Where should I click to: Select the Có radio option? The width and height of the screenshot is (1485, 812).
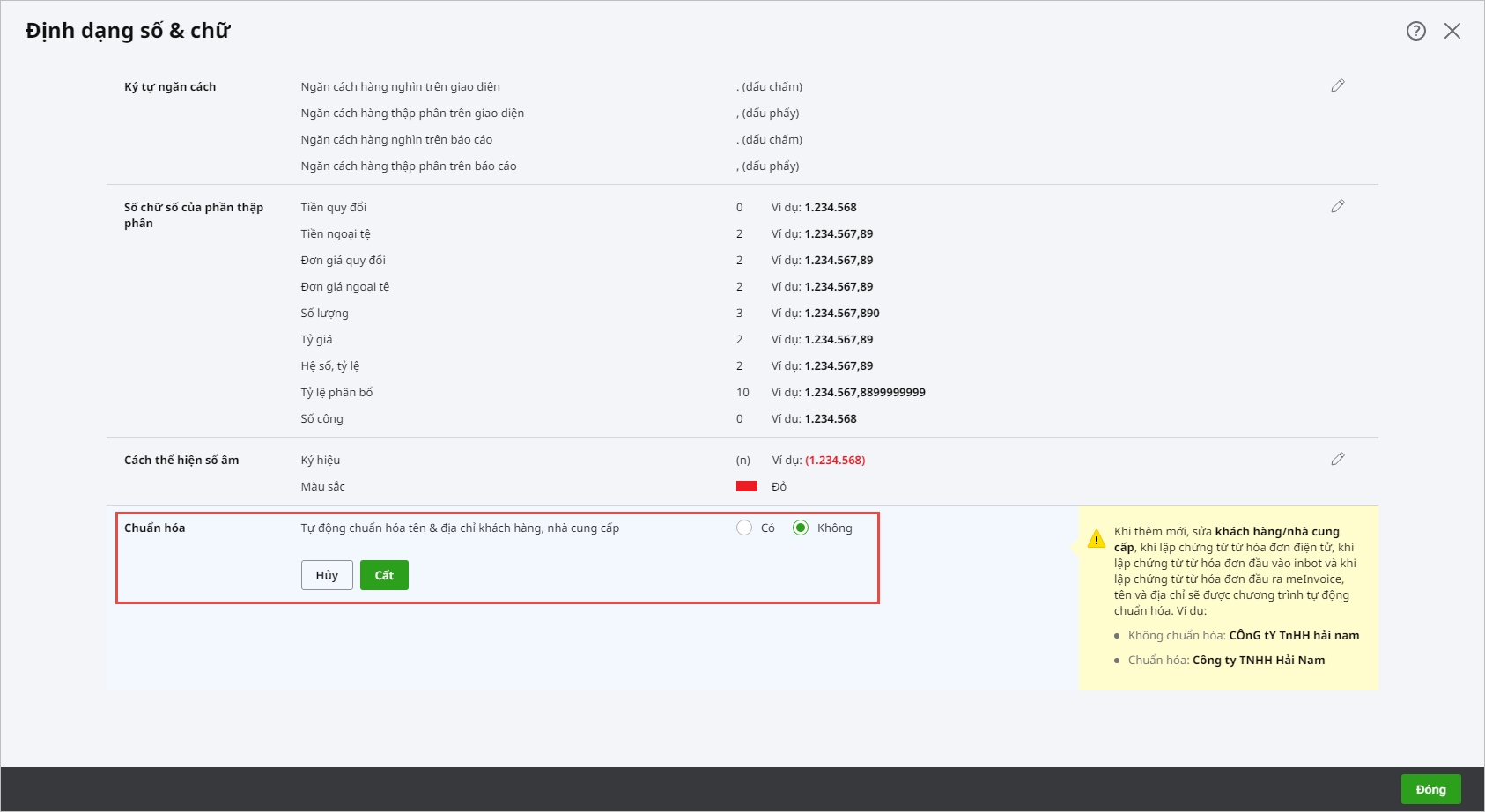coord(744,528)
